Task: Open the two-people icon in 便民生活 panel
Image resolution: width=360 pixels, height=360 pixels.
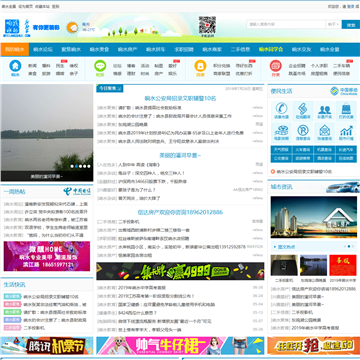Action: click(324, 109)
